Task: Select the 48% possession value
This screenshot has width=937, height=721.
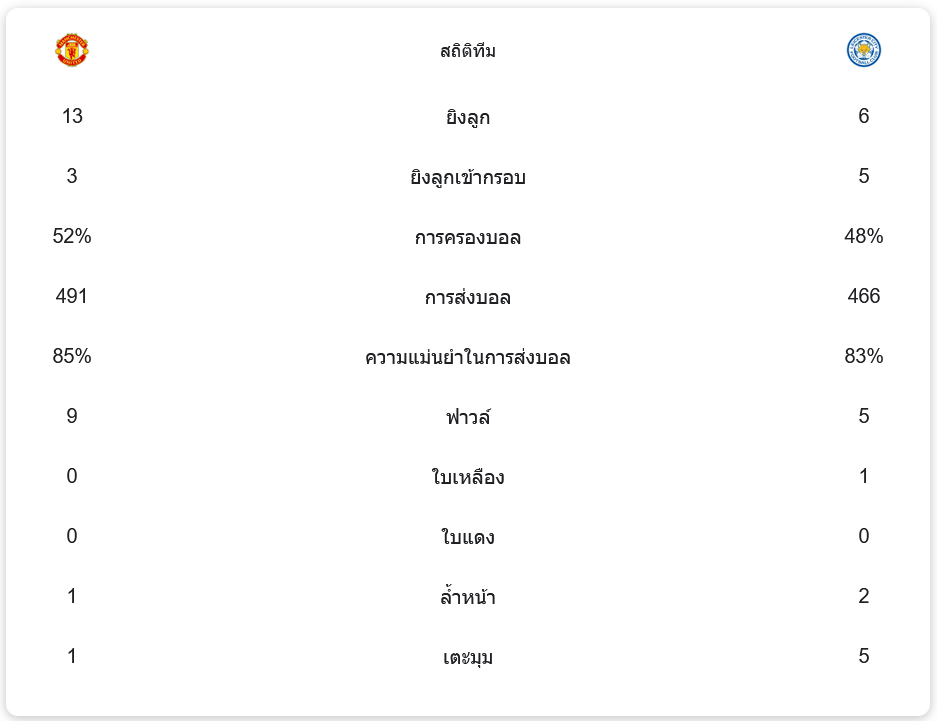Action: [x=863, y=236]
